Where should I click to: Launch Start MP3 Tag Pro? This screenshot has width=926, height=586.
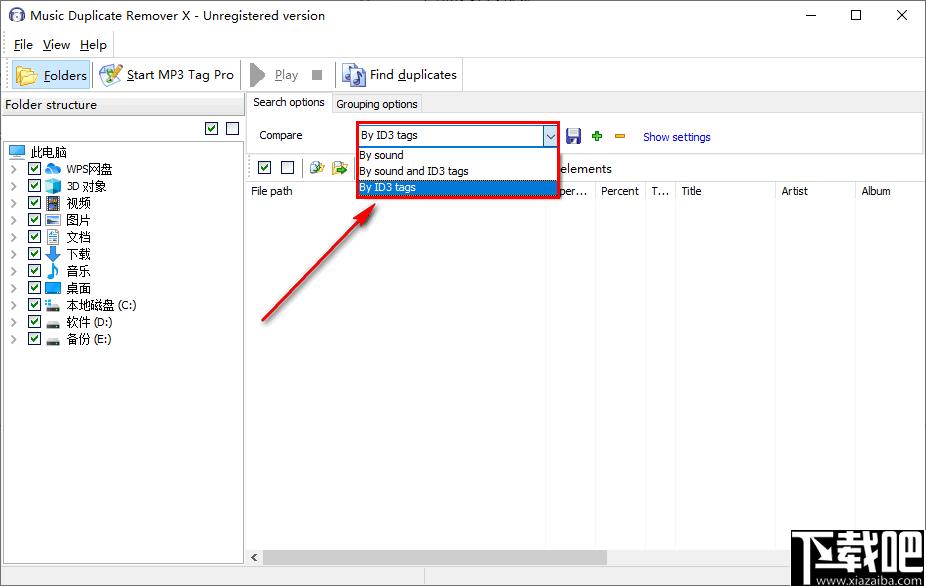167,75
